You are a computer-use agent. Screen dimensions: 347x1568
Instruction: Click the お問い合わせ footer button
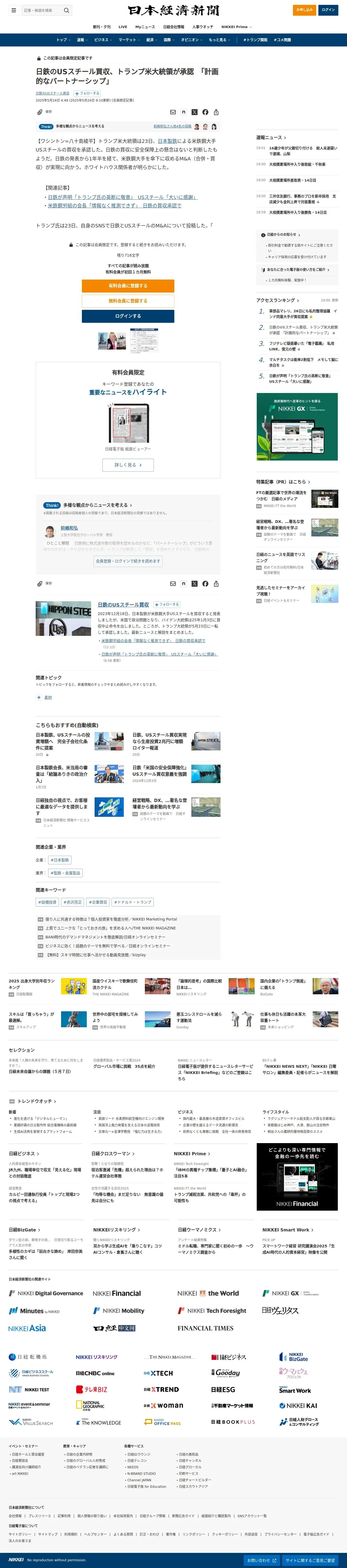262,1560
